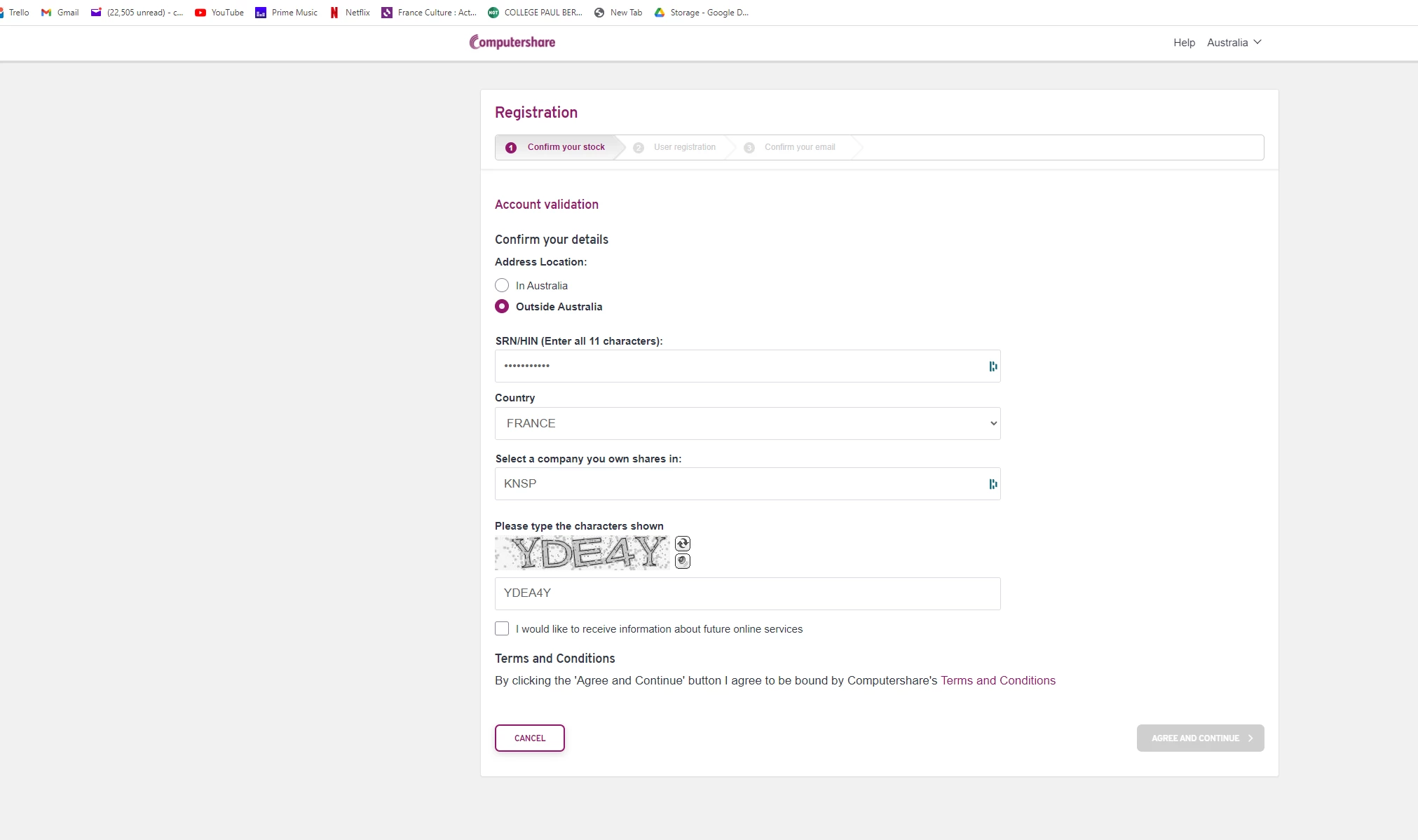This screenshot has width=1418, height=840.
Task: Click password manager icon in SRN/HIN field
Action: pyautogui.click(x=993, y=366)
